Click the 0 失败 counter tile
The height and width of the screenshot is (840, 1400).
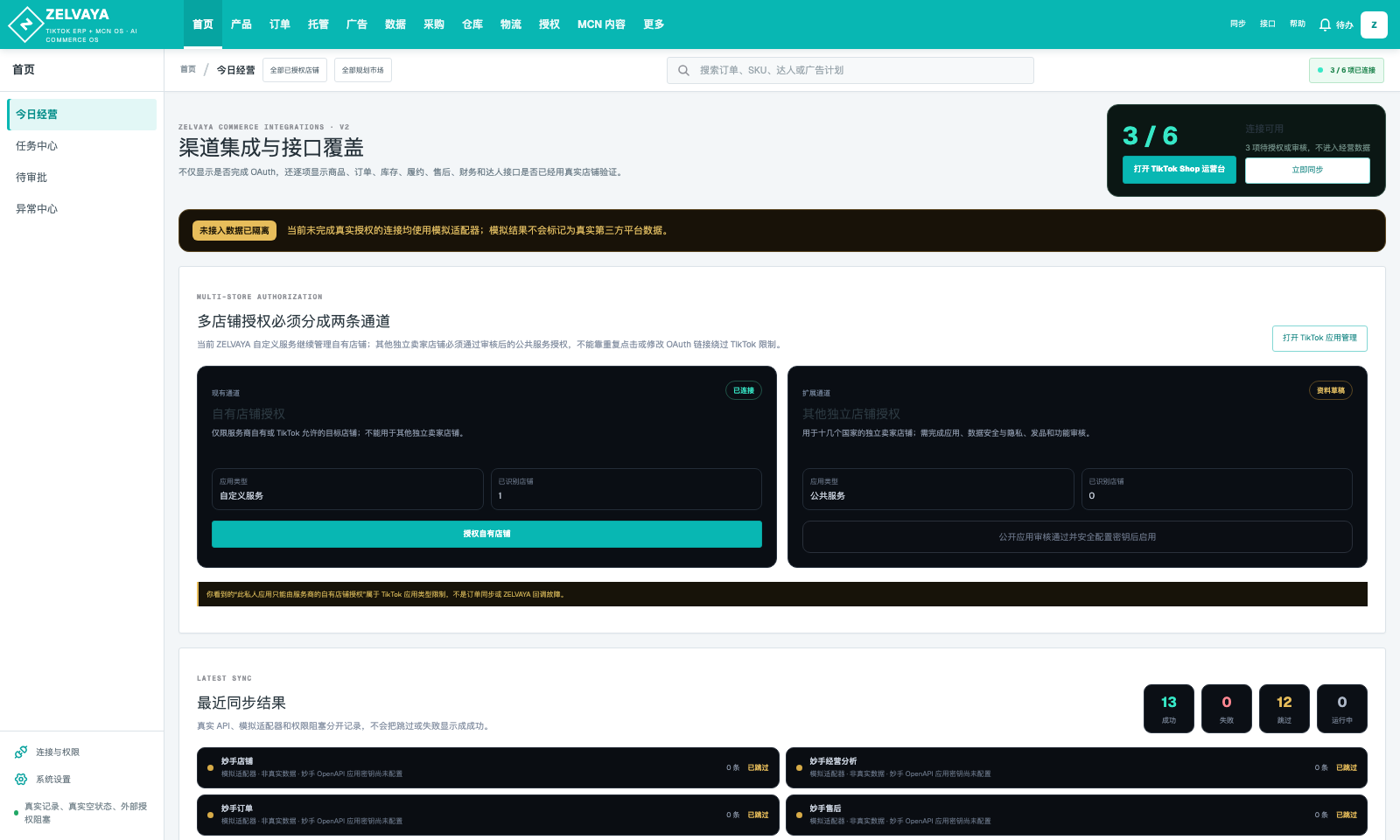pos(1227,709)
